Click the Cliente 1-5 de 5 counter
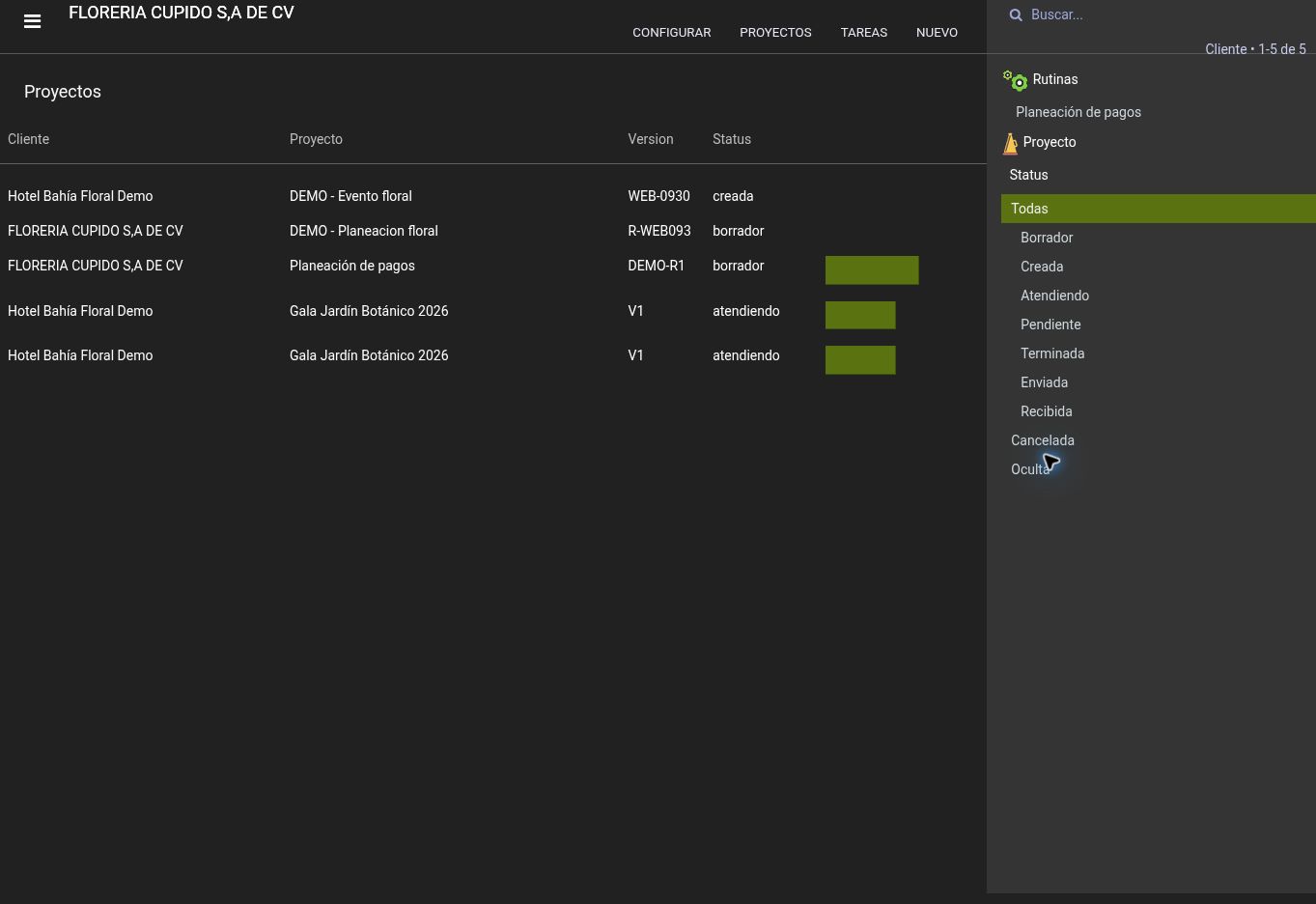 click(x=1255, y=49)
